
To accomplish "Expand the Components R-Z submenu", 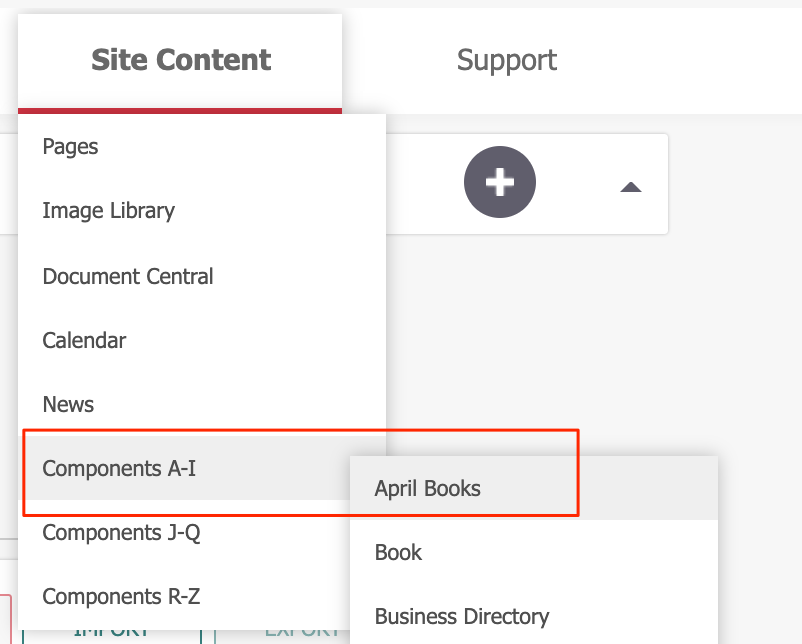I will tap(121, 597).
